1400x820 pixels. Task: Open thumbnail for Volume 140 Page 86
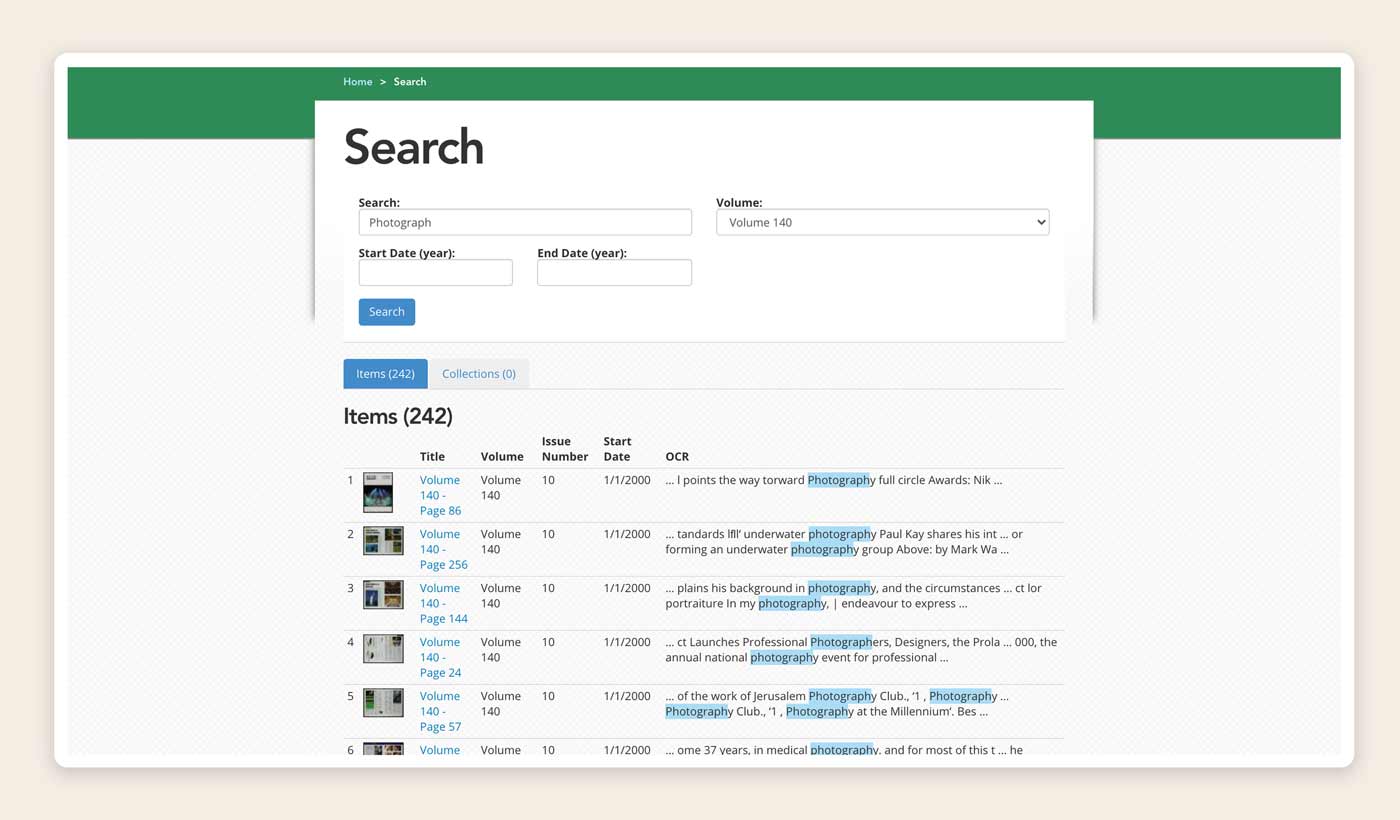(x=378, y=492)
